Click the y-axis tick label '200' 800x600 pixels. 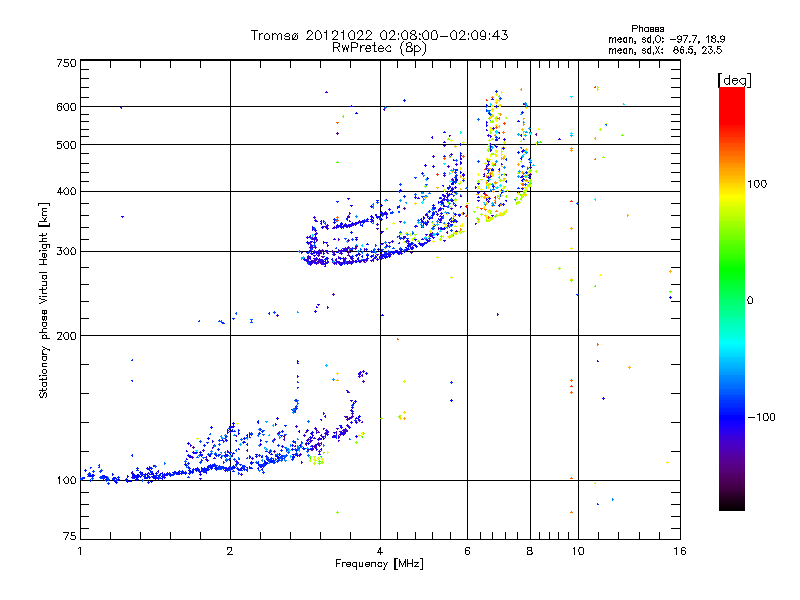(66, 336)
